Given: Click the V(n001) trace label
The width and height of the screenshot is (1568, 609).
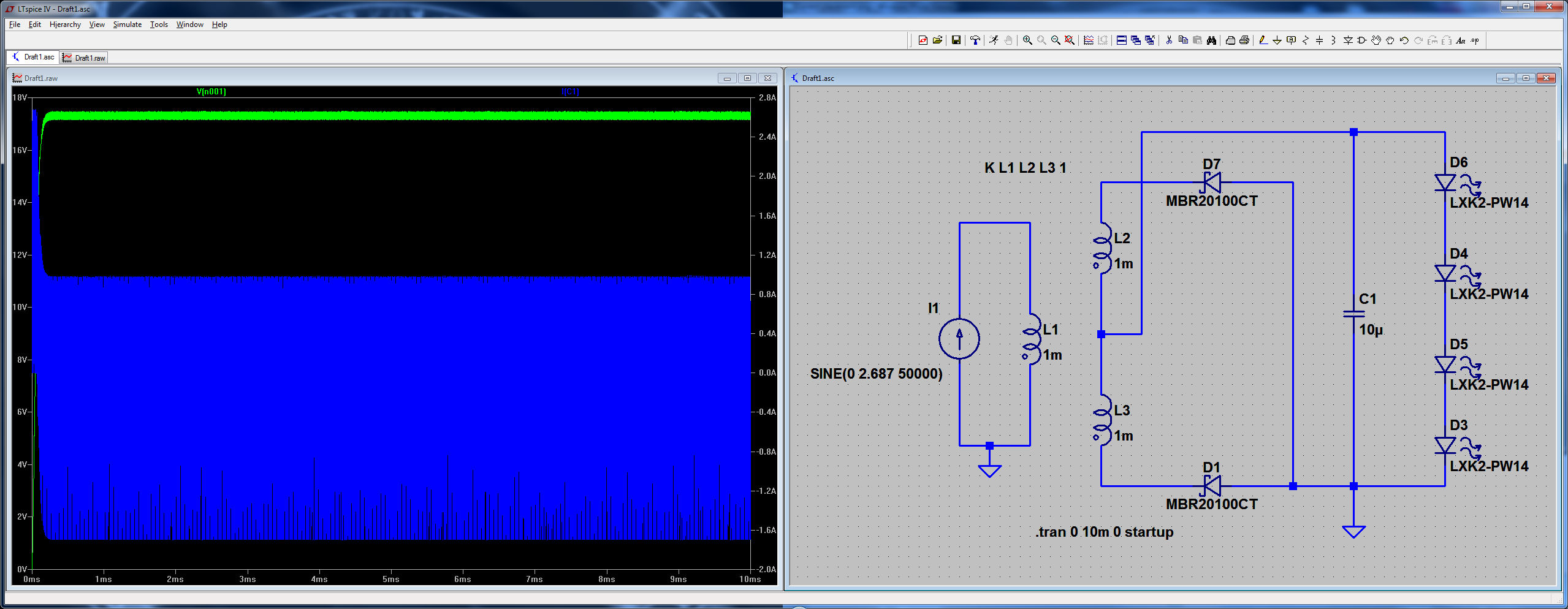Looking at the screenshot, I should pyautogui.click(x=211, y=92).
